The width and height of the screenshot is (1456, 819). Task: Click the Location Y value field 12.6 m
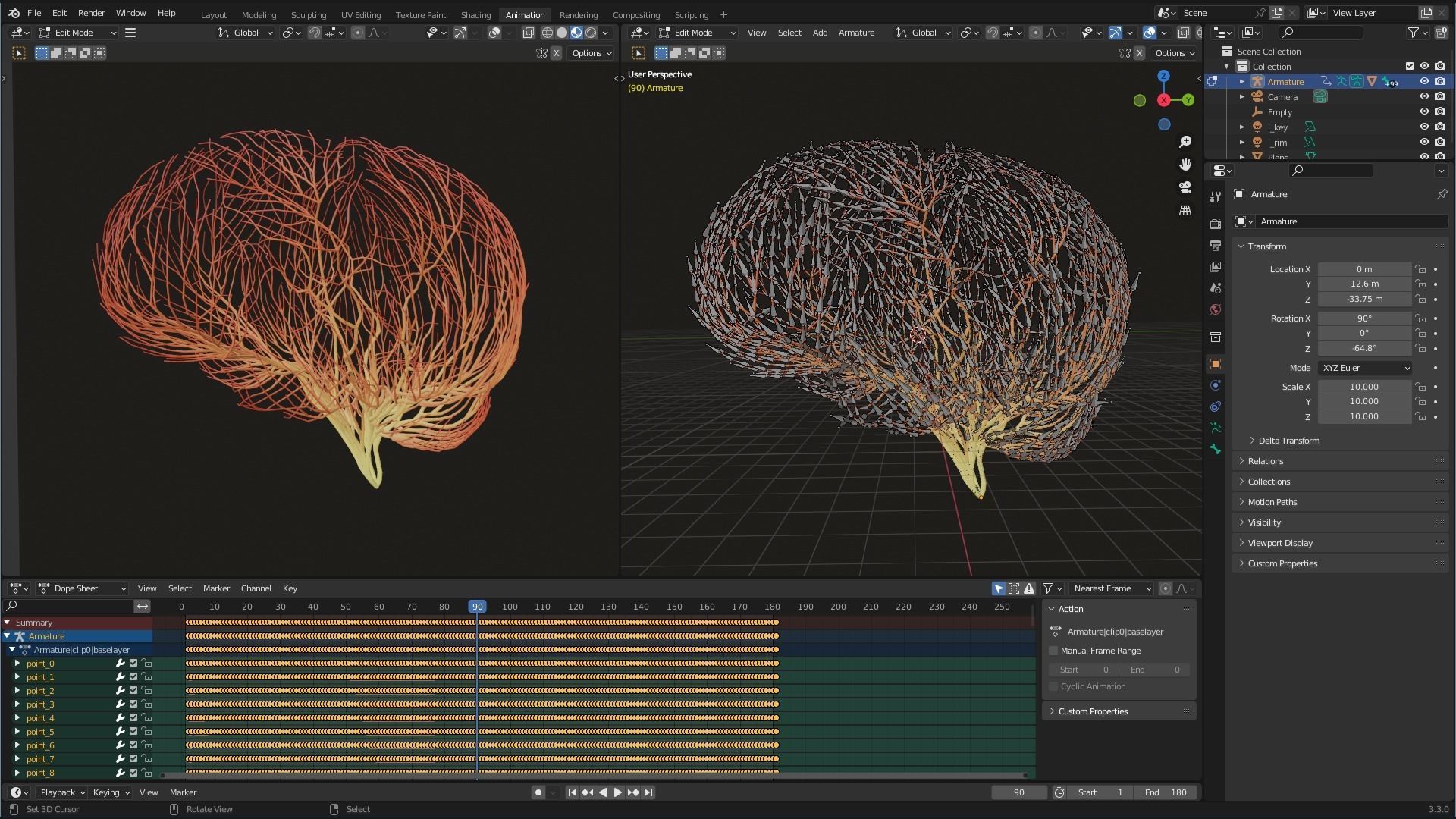tap(1364, 284)
